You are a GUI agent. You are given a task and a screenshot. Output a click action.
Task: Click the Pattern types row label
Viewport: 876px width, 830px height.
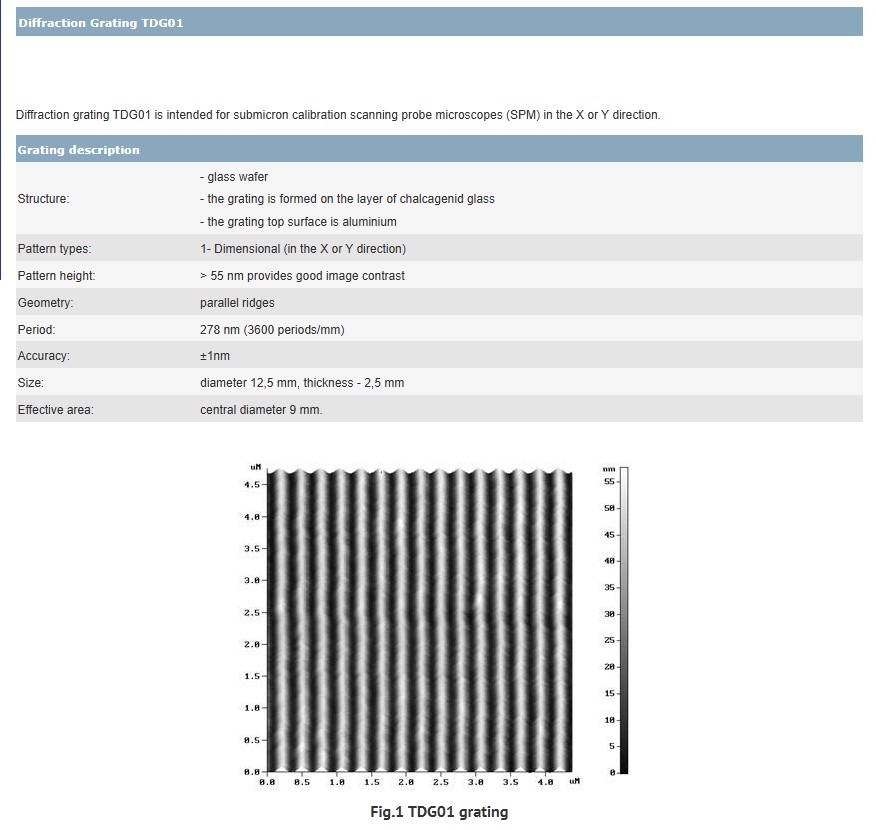tap(55, 249)
